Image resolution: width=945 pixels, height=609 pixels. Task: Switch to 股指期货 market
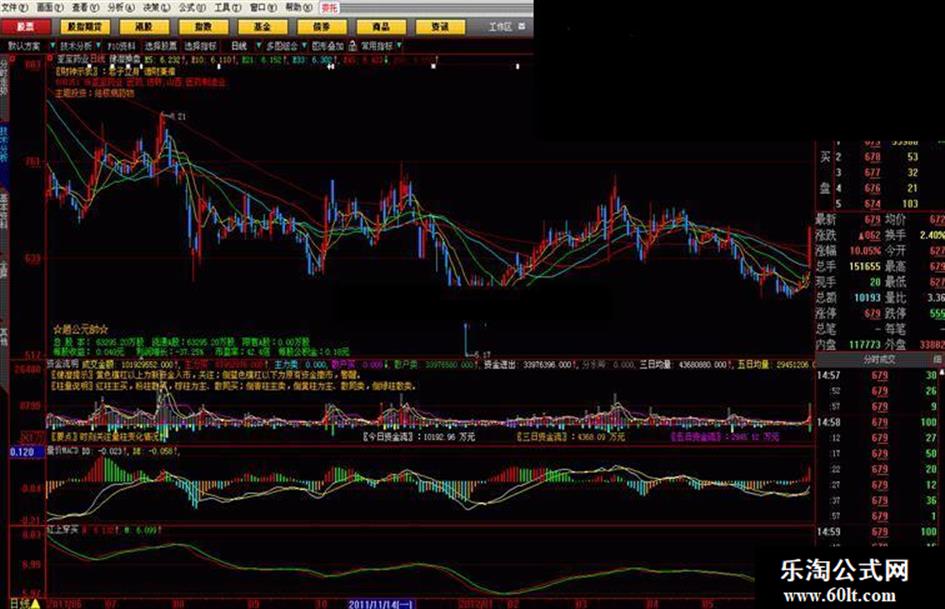(85, 27)
